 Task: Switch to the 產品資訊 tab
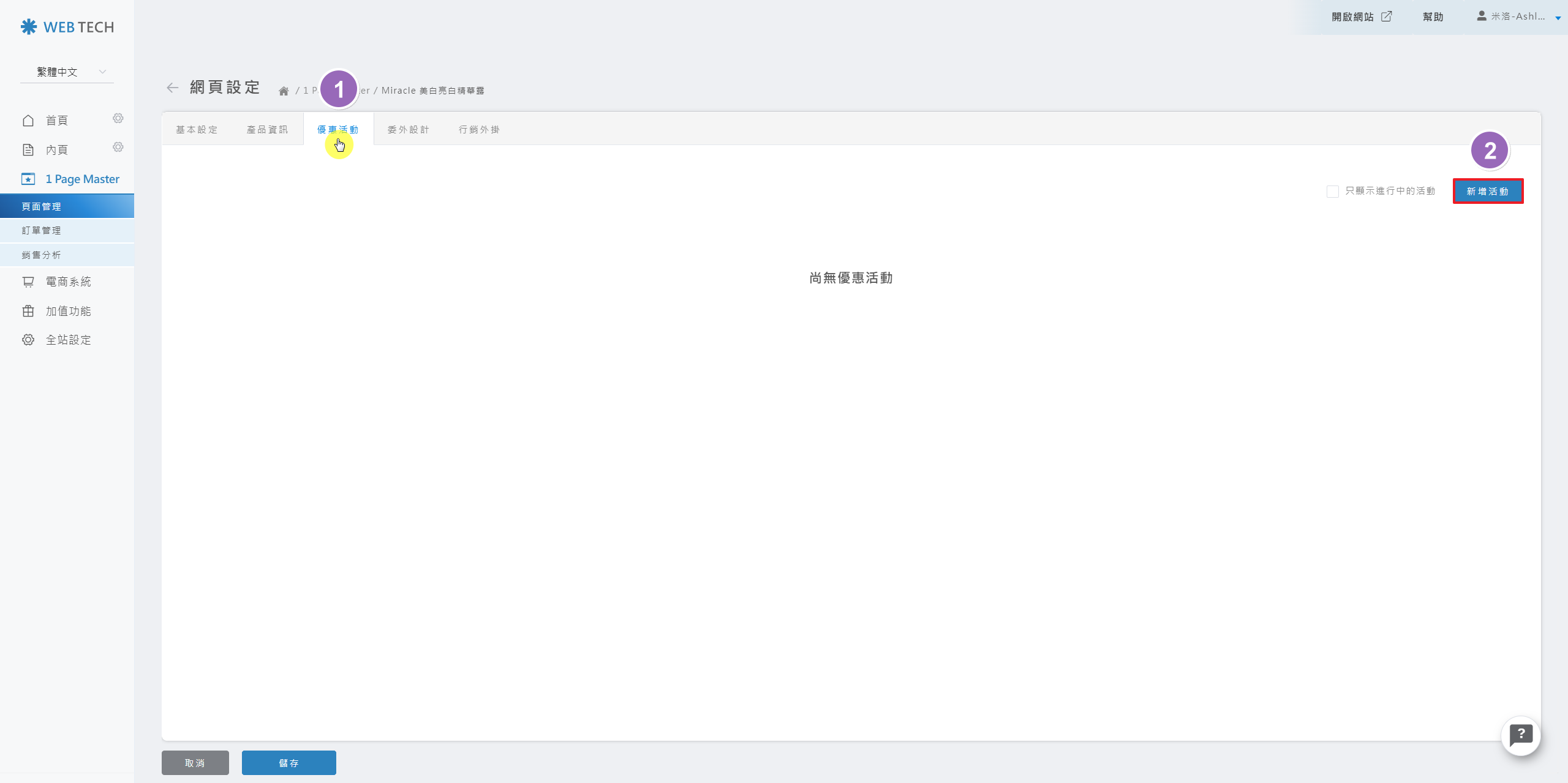[267, 130]
